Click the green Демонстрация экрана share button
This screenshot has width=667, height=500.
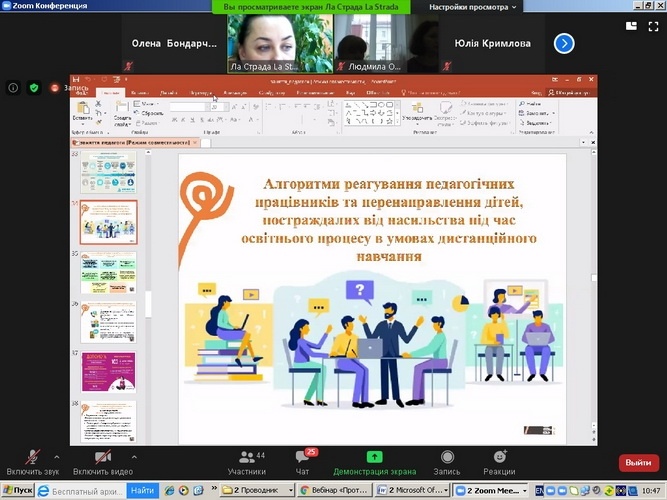(374, 461)
